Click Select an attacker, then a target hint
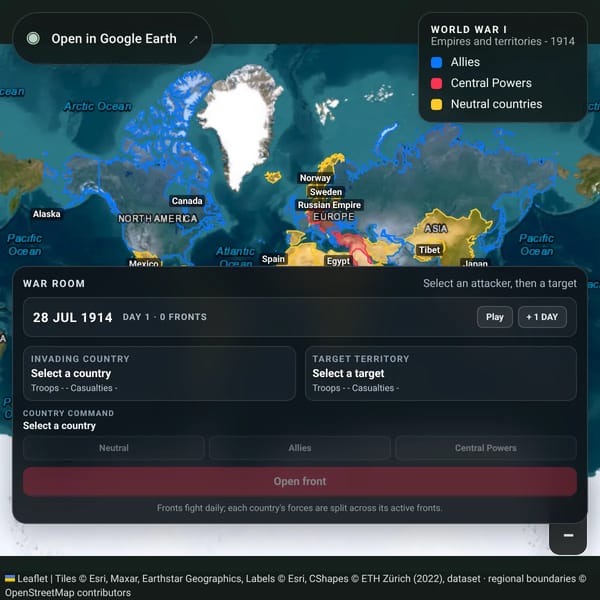 [499, 283]
